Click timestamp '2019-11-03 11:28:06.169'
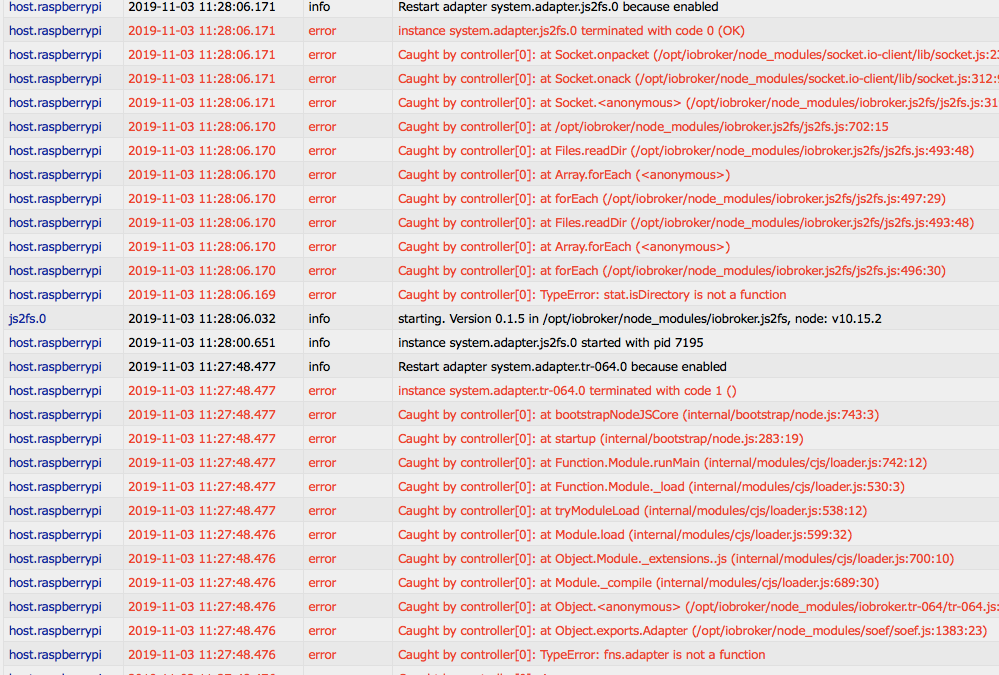The height and width of the screenshot is (675, 999). click(202, 294)
